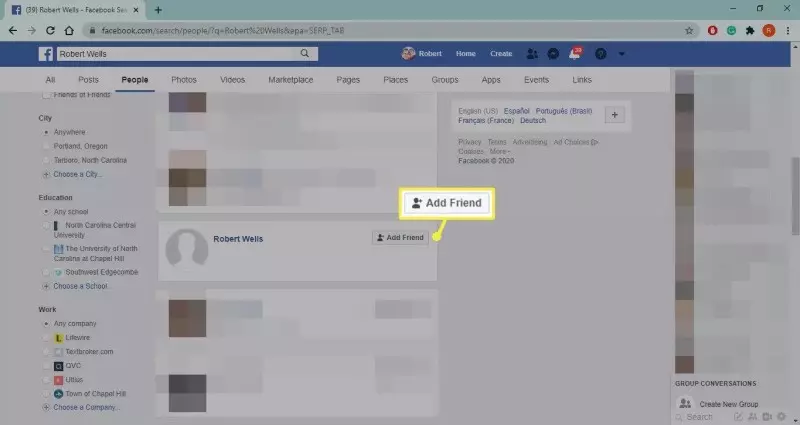800x425 pixels.
Task: Select North Carolina Central University filter
Action: [x=46, y=225]
